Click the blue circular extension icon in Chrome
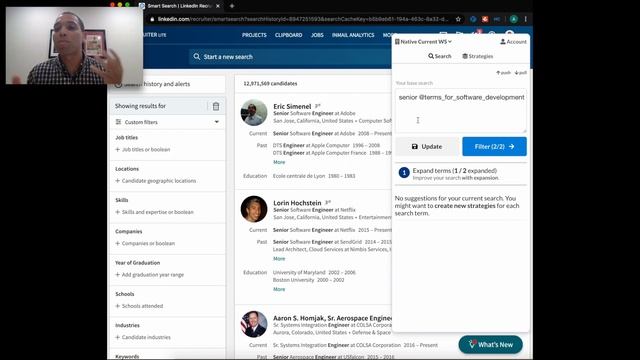This screenshot has height=360, width=640. (473, 19)
